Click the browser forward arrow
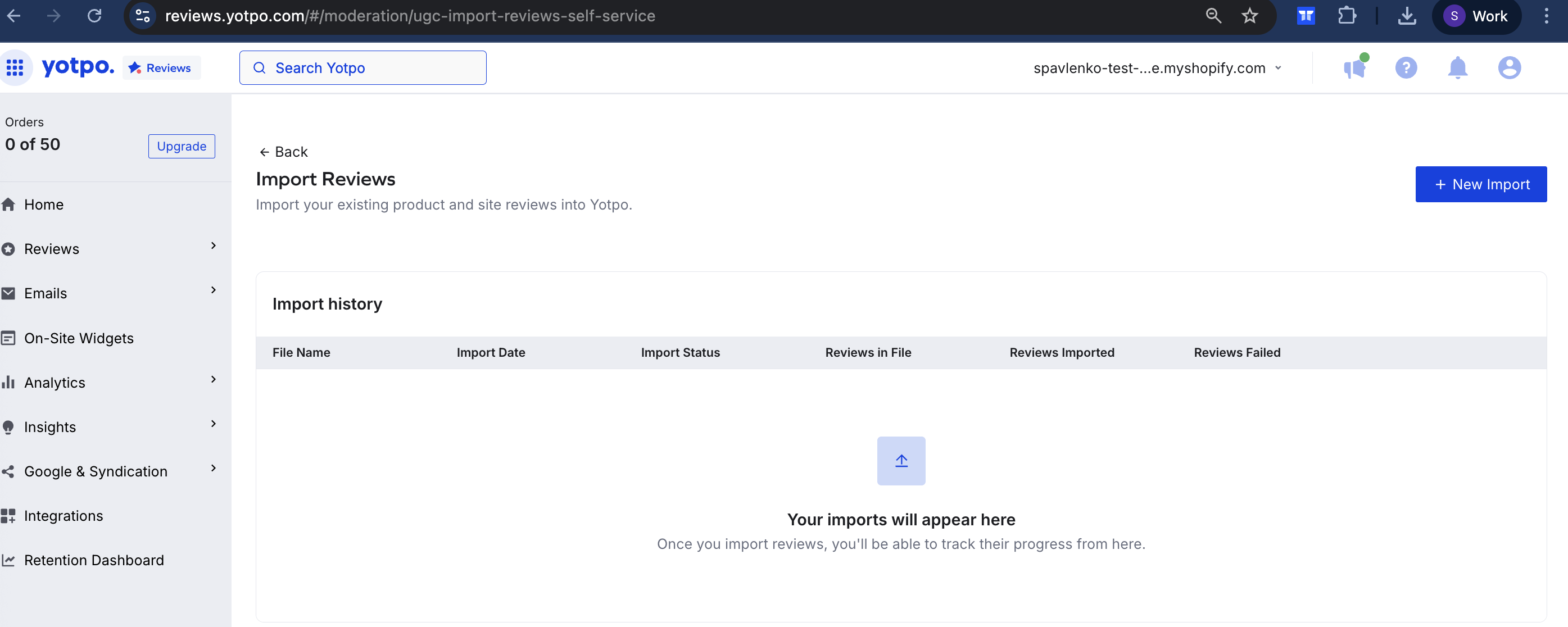Screen dimensions: 1568x627 pyautogui.click(x=54, y=16)
